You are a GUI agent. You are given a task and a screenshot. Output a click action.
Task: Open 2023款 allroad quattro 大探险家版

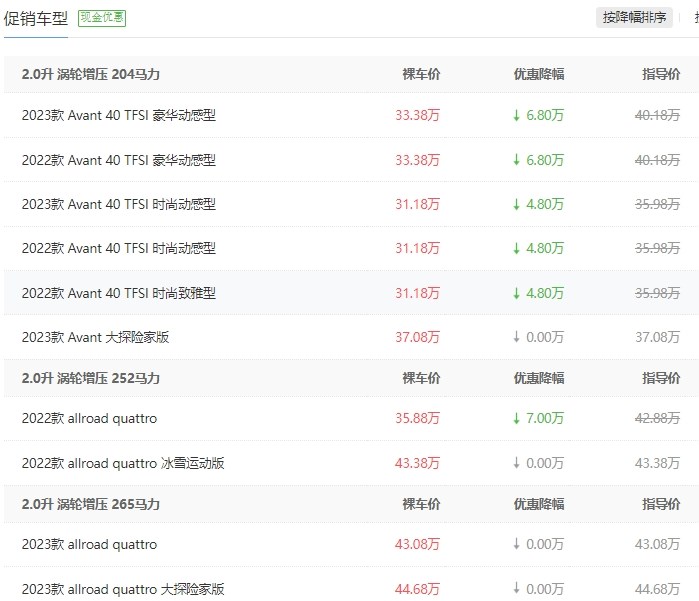point(123,589)
